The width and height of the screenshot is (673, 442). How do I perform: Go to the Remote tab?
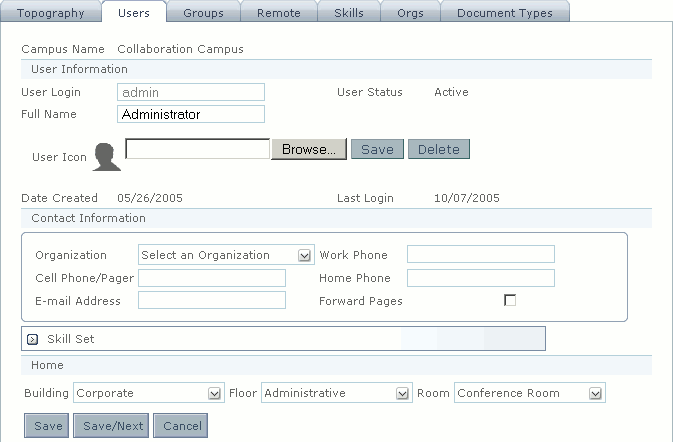coord(279,12)
